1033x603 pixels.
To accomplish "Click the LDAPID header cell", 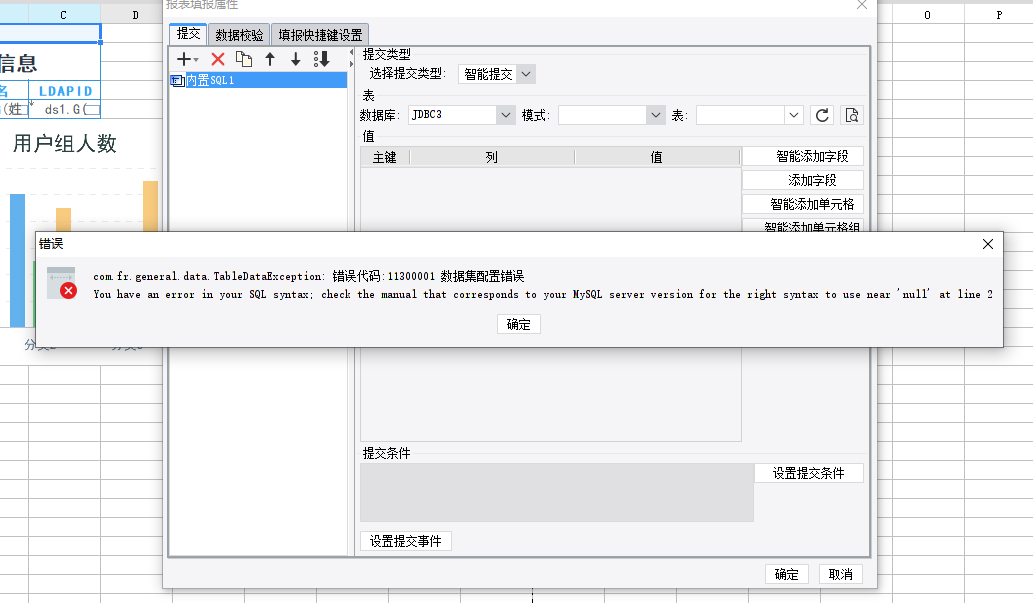I will (65, 91).
